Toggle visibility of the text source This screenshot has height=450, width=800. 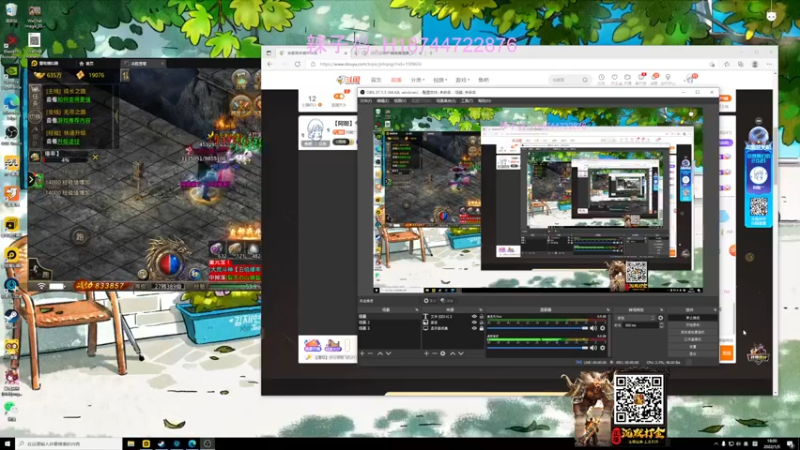click(474, 316)
